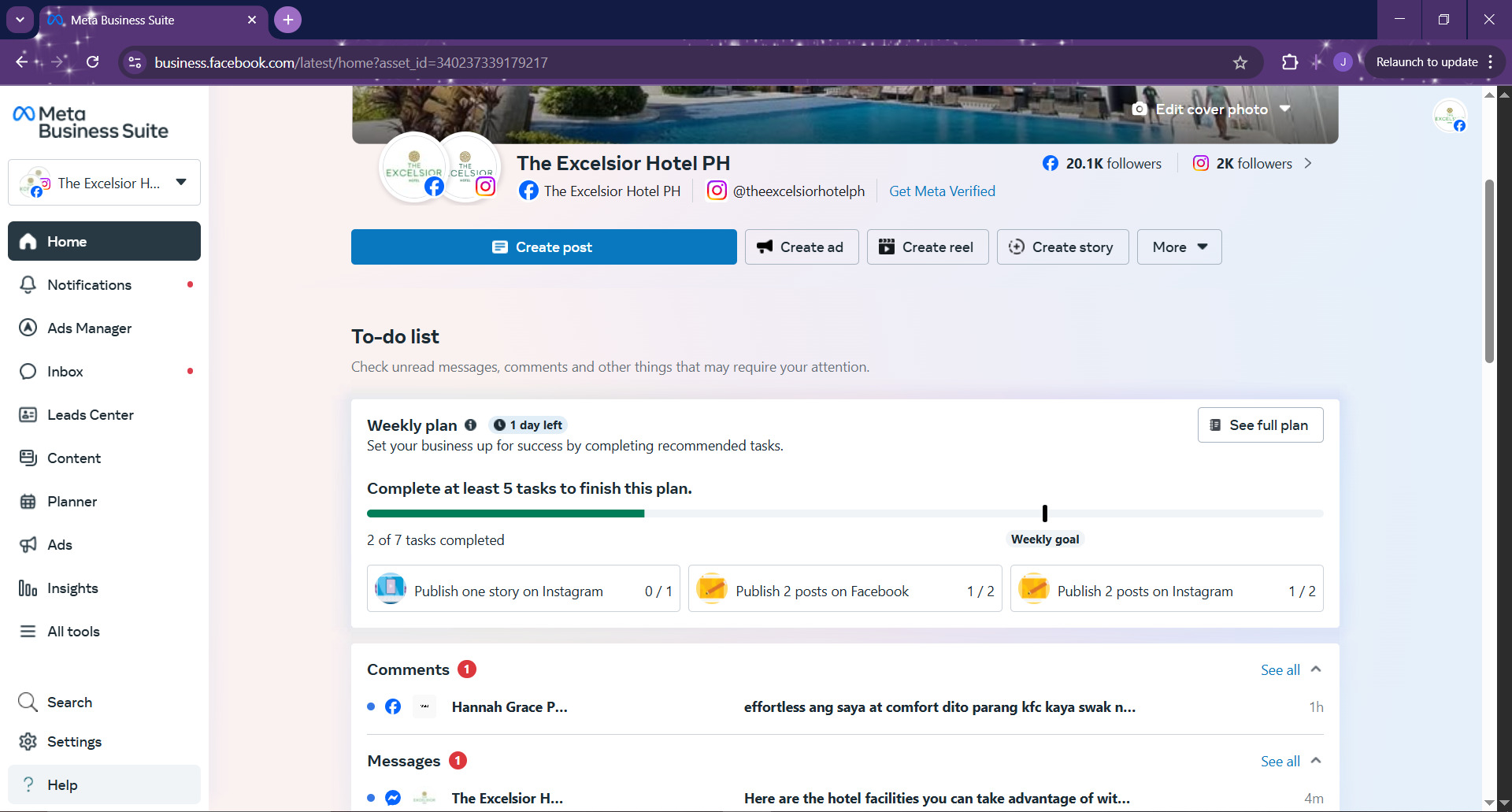Click the page vertical scrollbar
The width and height of the screenshot is (1512, 812).
[x=1489, y=272]
